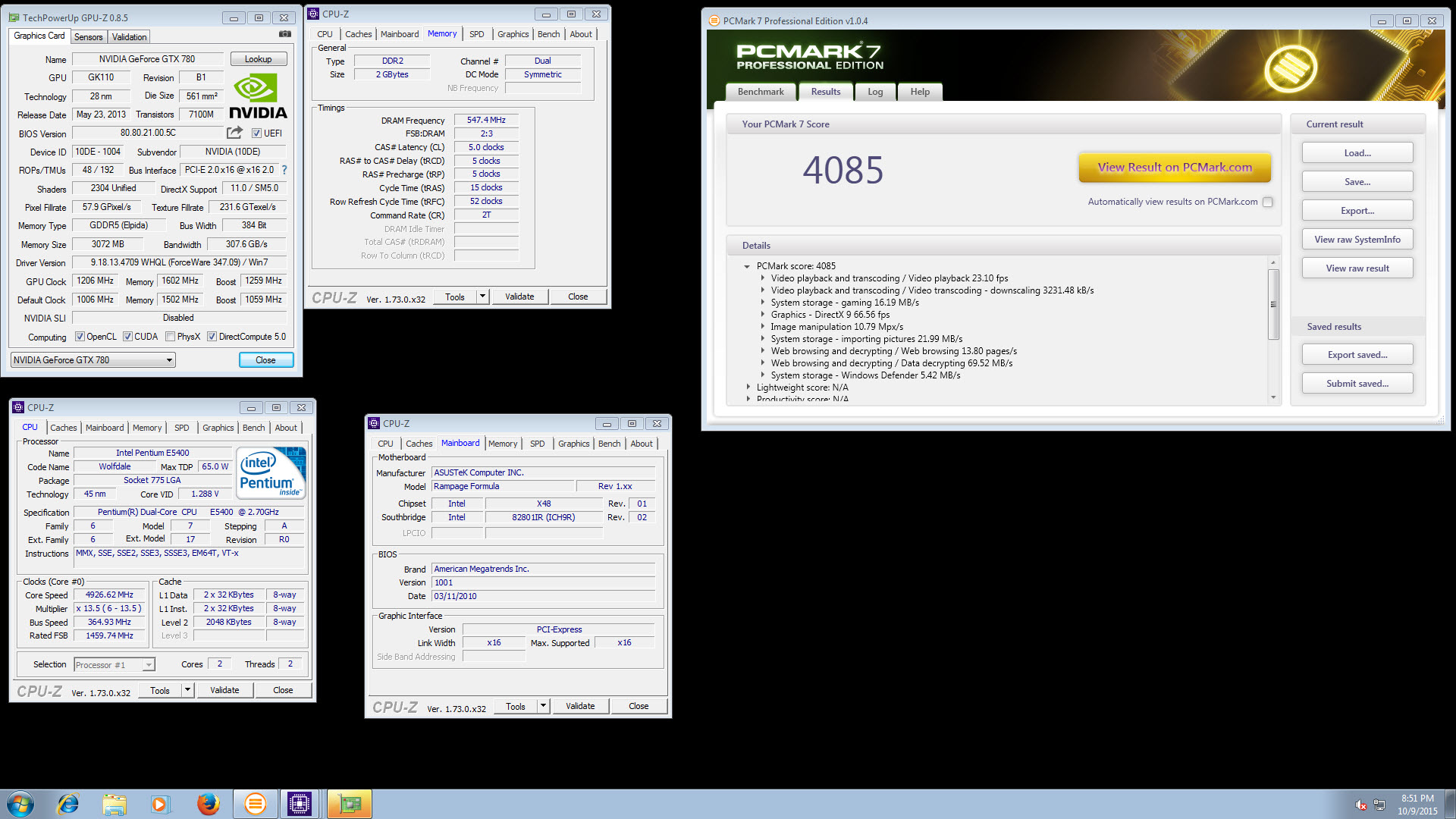
Task: Click Validate in CPU-Z Mainboard window
Action: [x=580, y=706]
